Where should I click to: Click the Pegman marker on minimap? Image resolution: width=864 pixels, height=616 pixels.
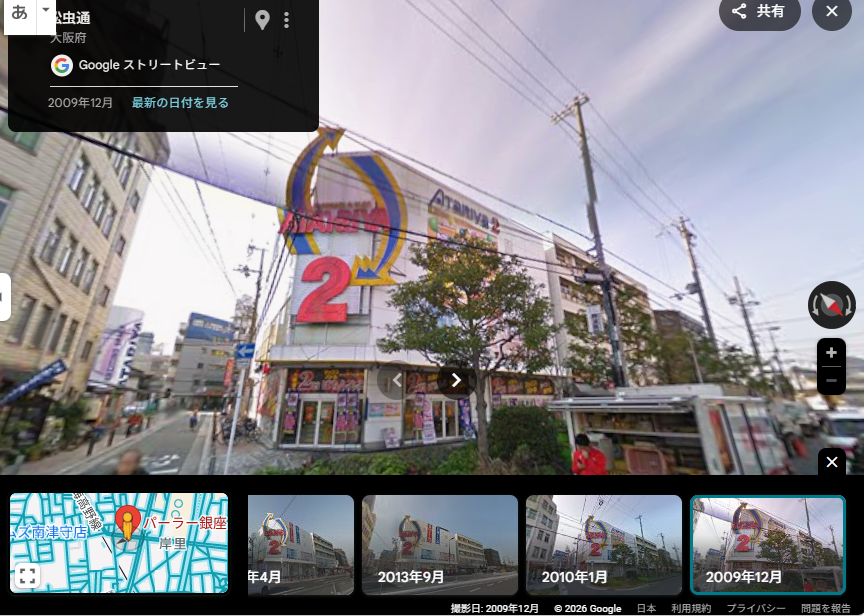tap(128, 523)
